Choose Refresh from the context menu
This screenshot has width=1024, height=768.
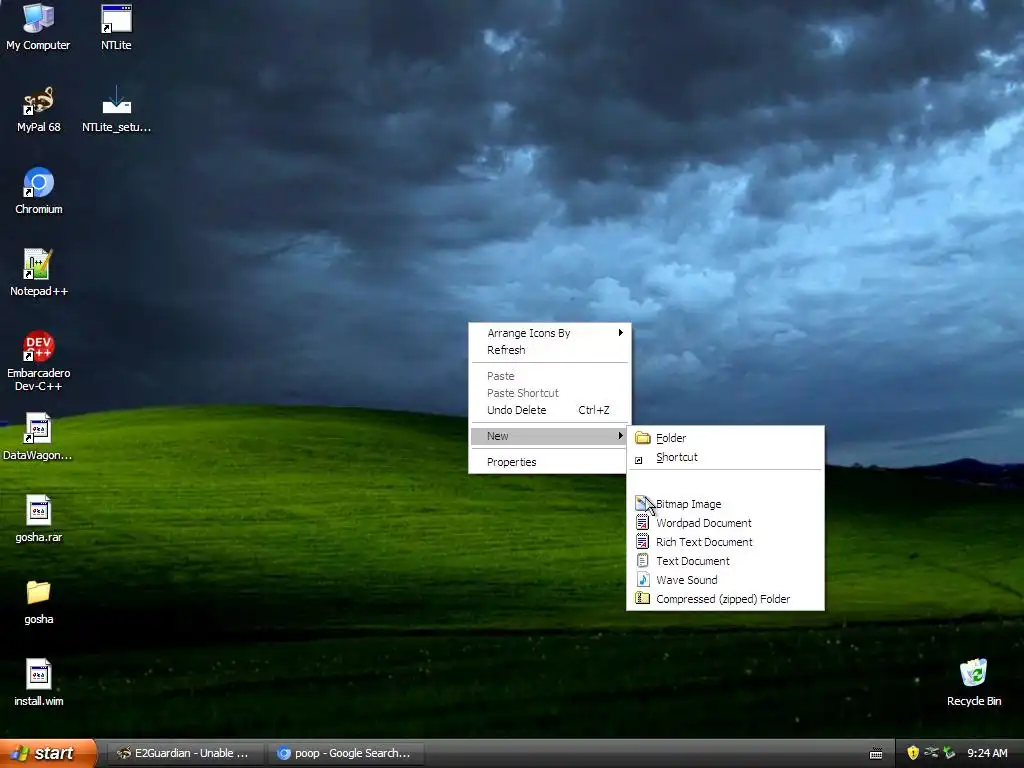click(x=549, y=350)
